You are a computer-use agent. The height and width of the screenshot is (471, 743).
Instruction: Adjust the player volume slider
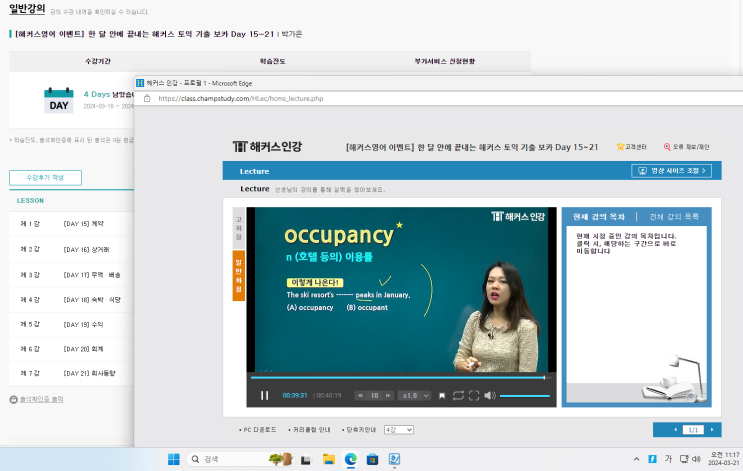tap(525, 396)
